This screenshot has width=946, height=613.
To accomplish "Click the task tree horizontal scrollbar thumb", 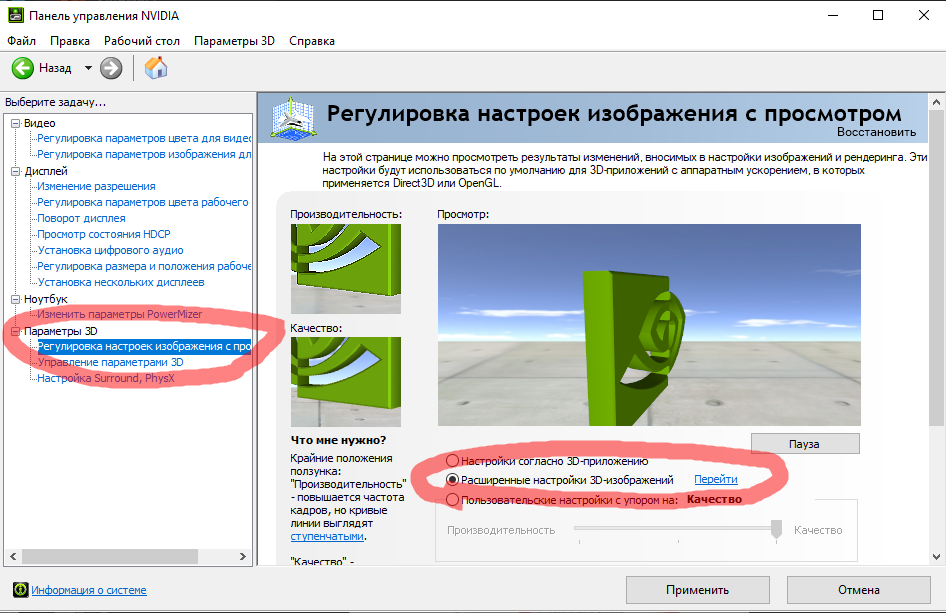I will click(110, 556).
